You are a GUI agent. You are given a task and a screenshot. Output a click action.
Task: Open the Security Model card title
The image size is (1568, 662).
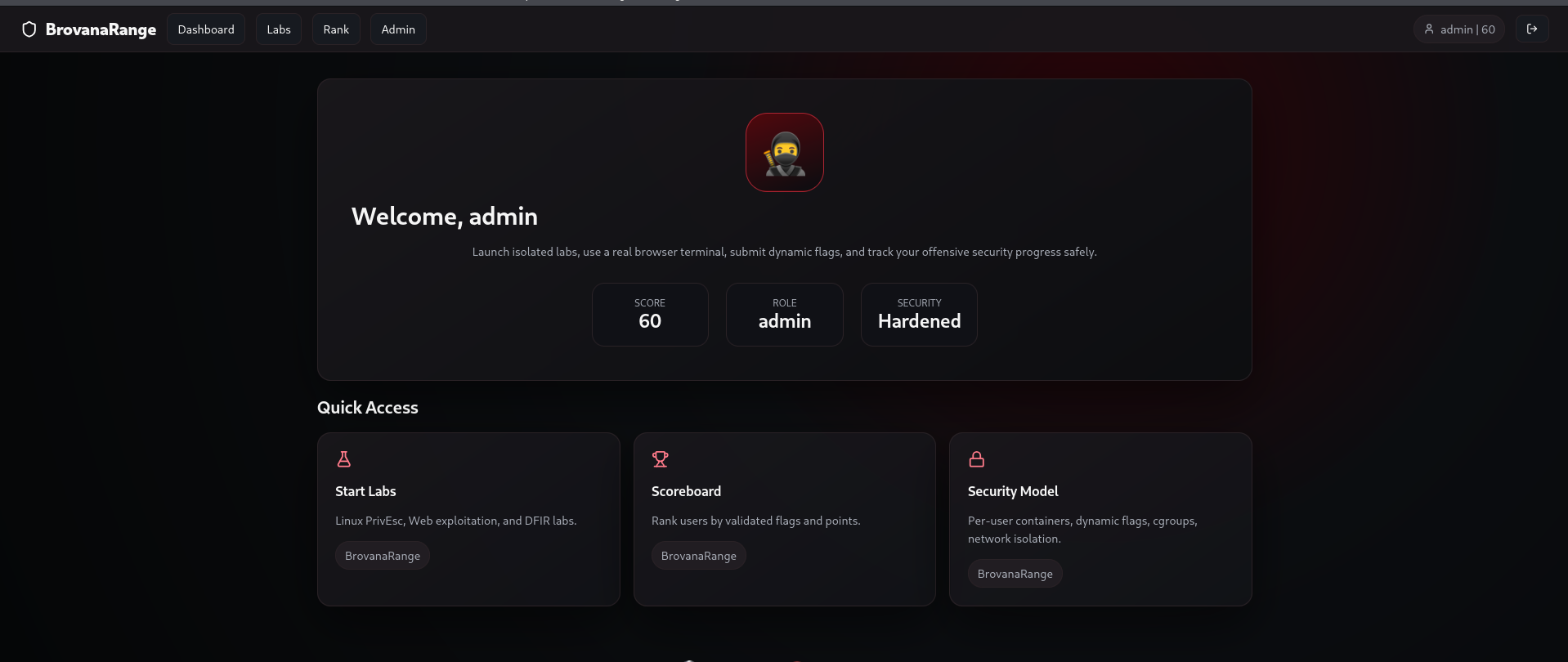(1013, 491)
